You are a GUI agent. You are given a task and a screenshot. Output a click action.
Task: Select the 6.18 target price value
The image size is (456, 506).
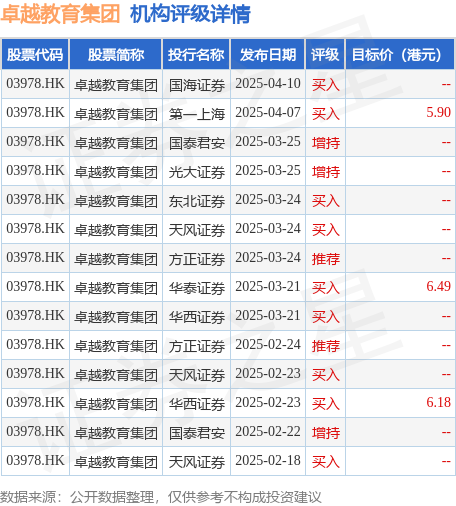[x=438, y=402]
